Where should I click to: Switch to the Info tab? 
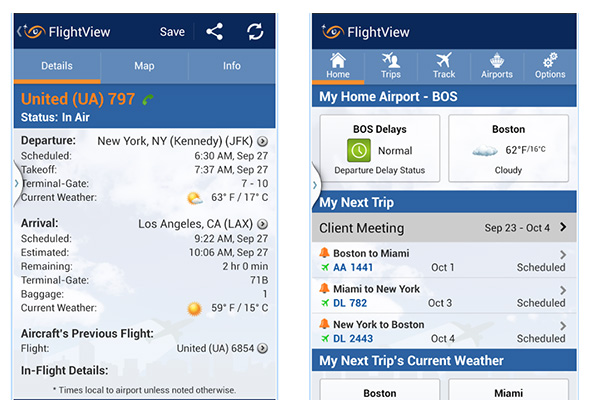(231, 66)
